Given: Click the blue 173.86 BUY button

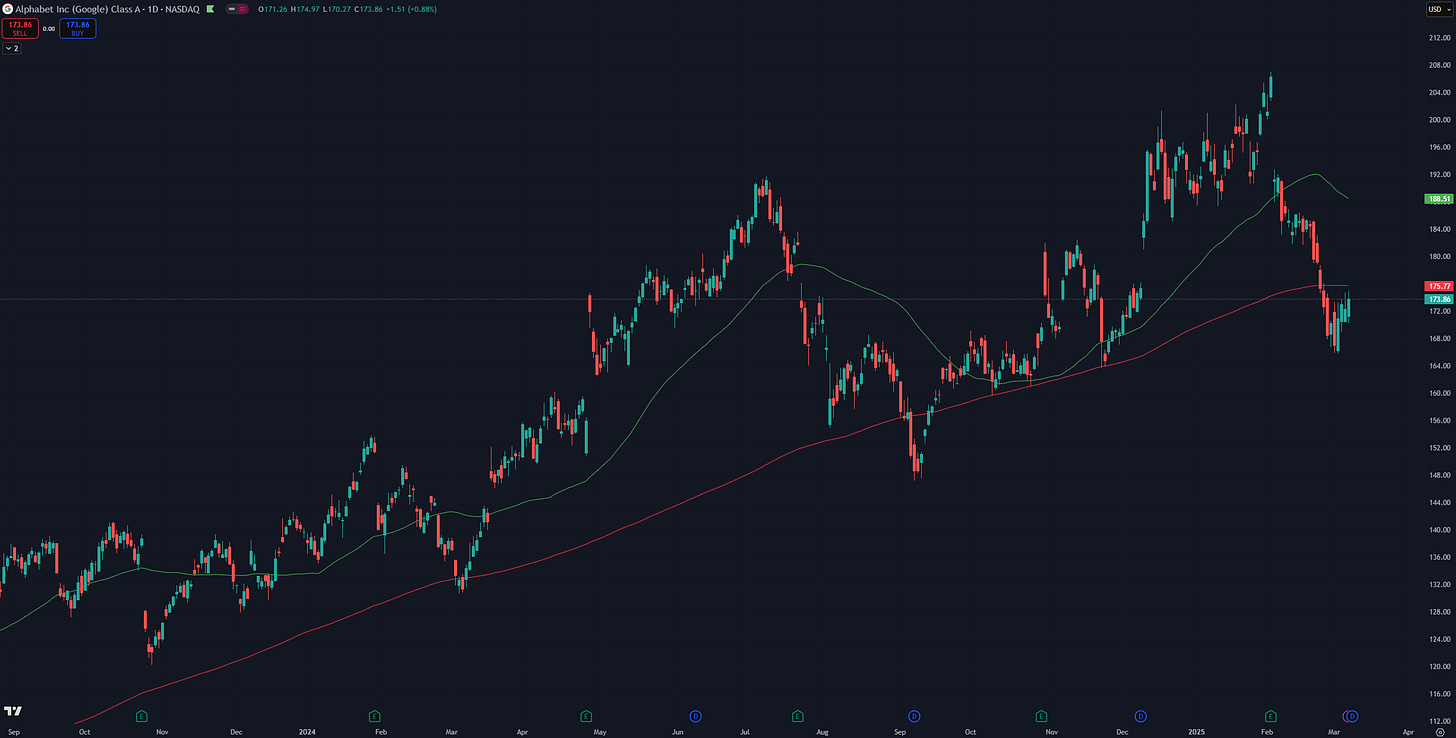Looking at the screenshot, I should coord(77,28).
